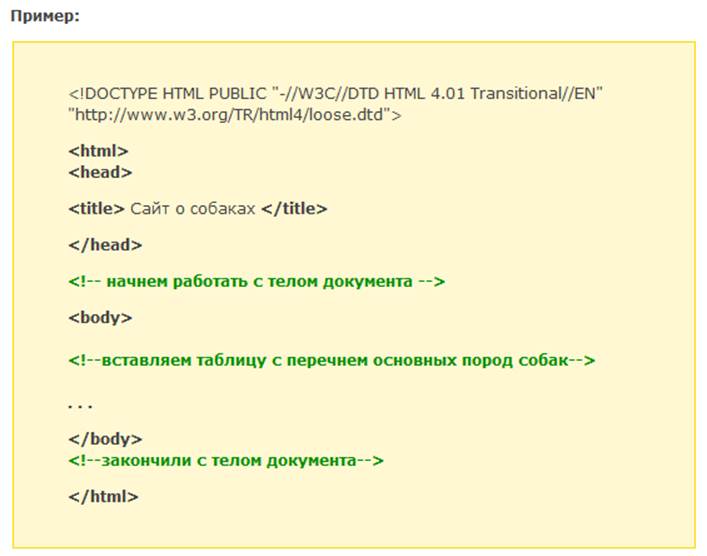Click the three-dot ellipsis placeholder line
707x556 pixels.
click(80, 404)
